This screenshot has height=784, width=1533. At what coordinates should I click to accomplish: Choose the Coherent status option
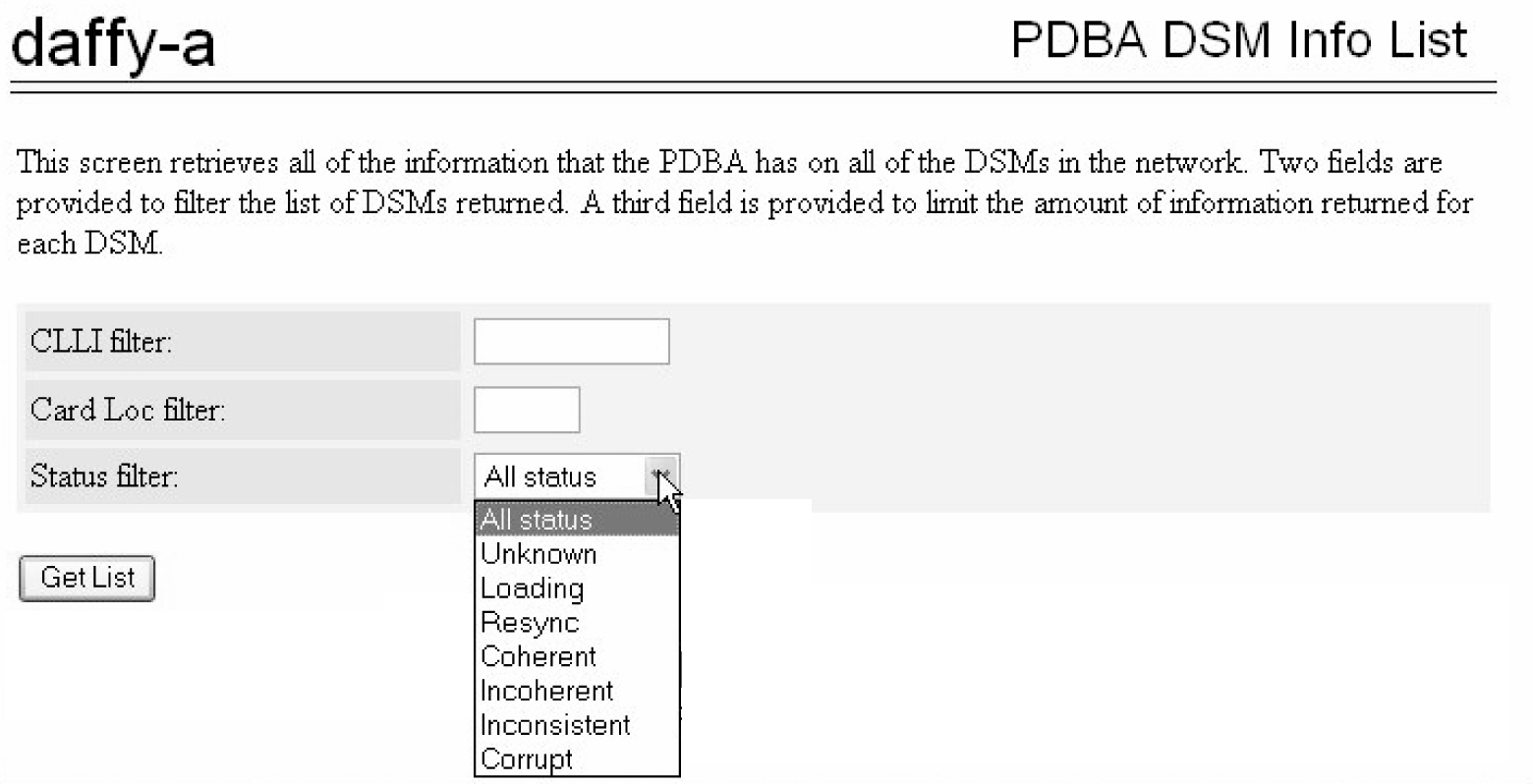point(539,656)
